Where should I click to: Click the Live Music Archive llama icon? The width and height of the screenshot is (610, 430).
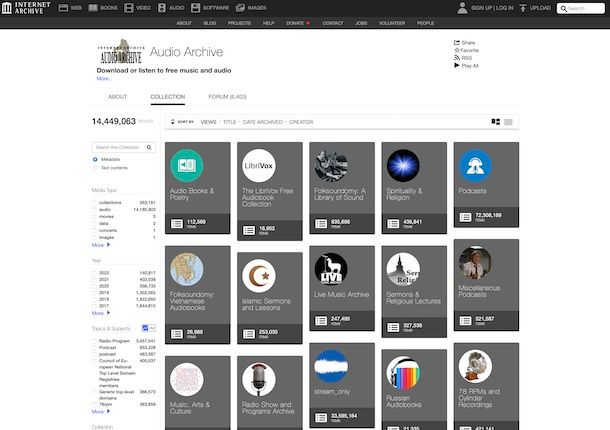[331, 269]
